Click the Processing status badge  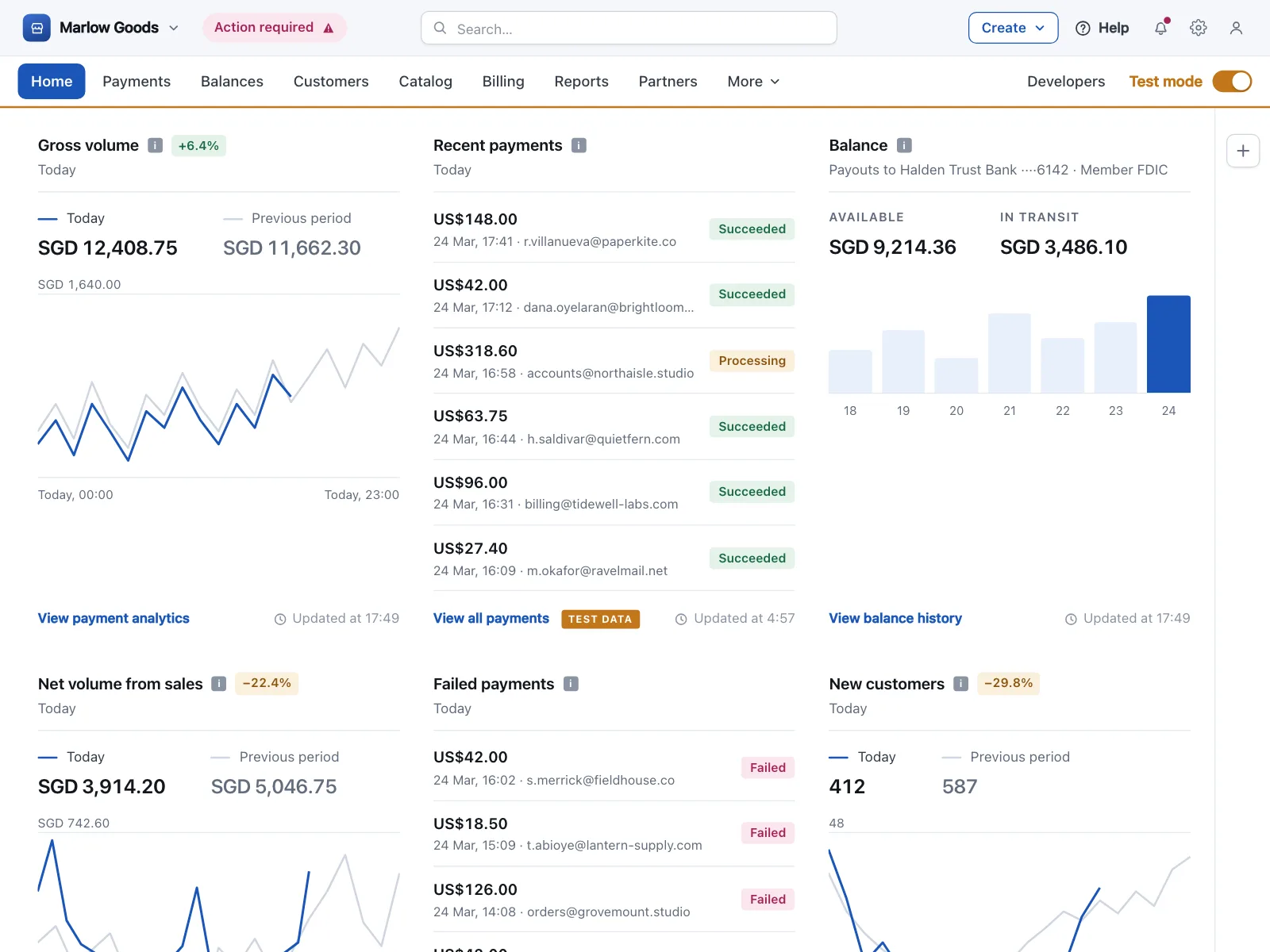click(x=752, y=361)
